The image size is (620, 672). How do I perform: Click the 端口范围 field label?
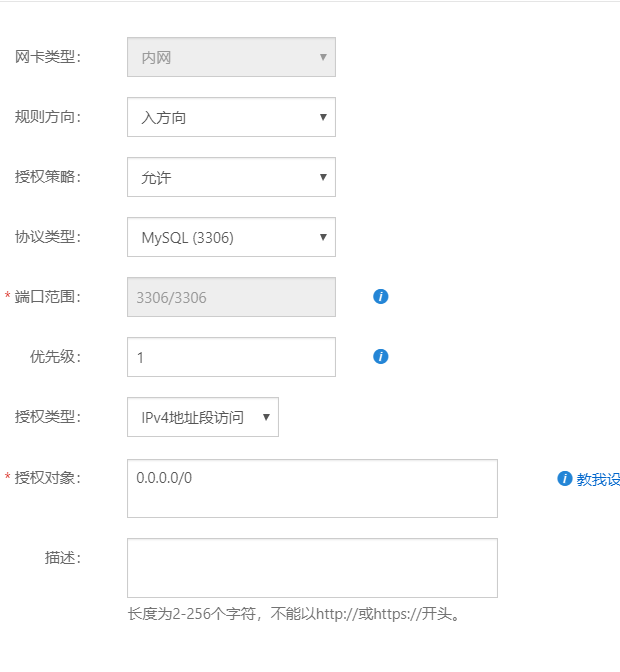tap(48, 297)
